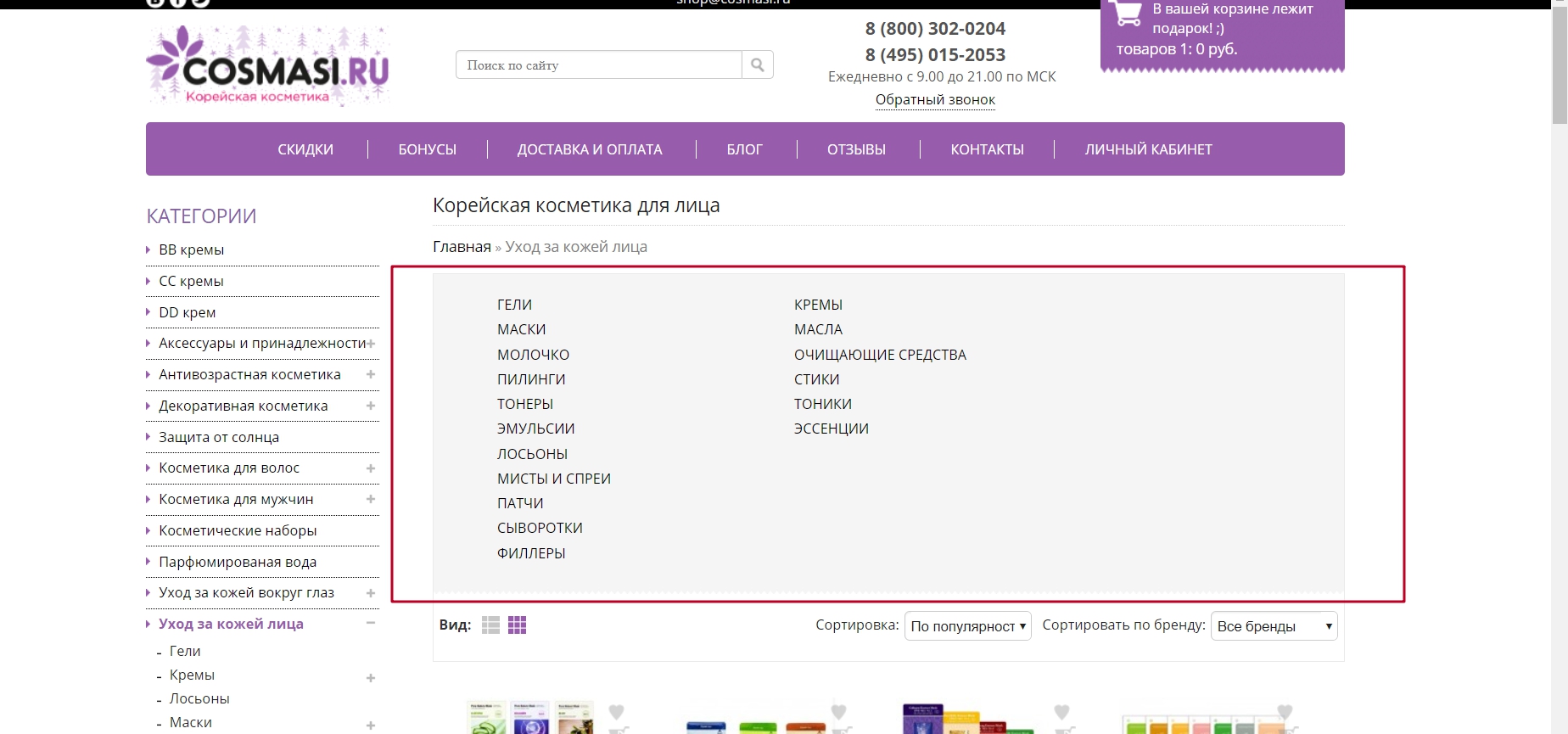Switch to list view icon

(490, 625)
